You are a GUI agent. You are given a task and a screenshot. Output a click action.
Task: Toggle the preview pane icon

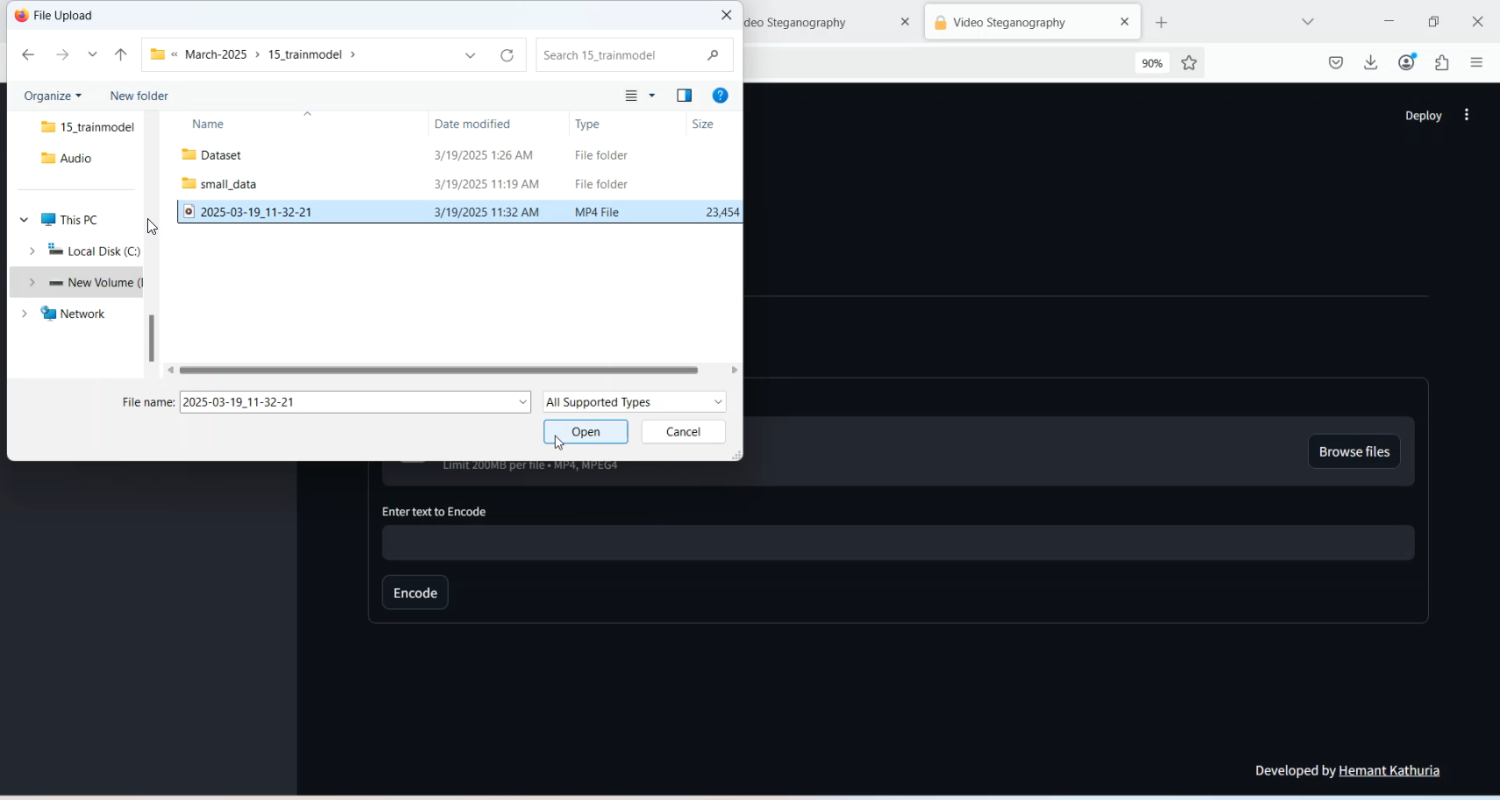(x=684, y=96)
